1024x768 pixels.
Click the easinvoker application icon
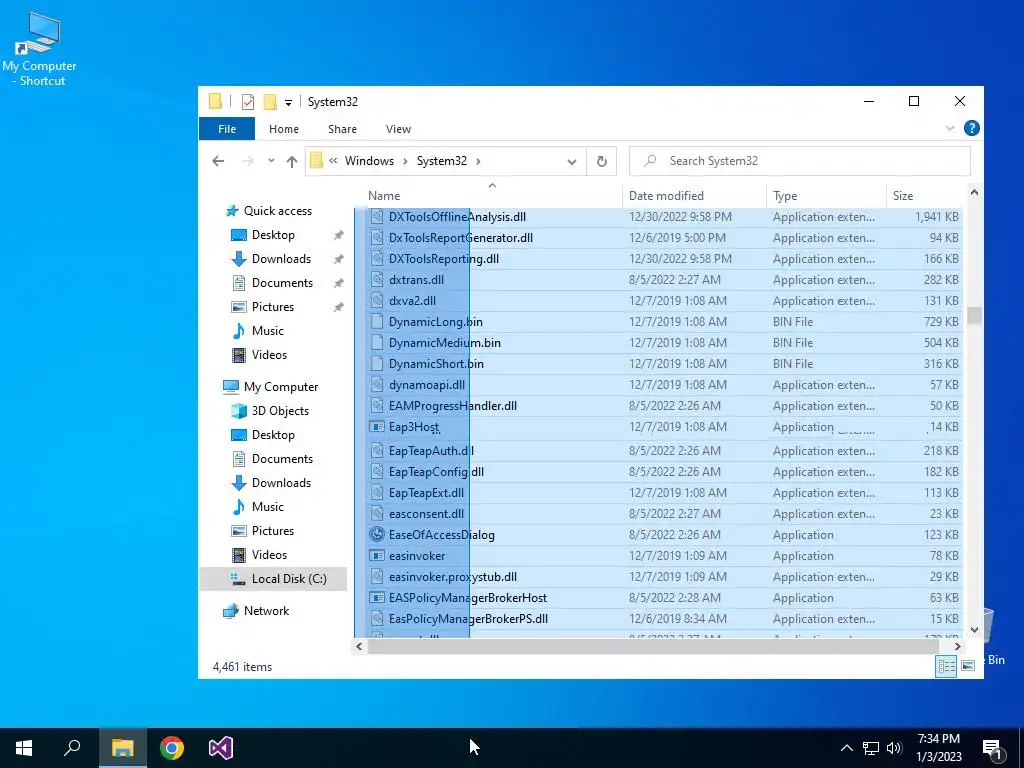(377, 556)
